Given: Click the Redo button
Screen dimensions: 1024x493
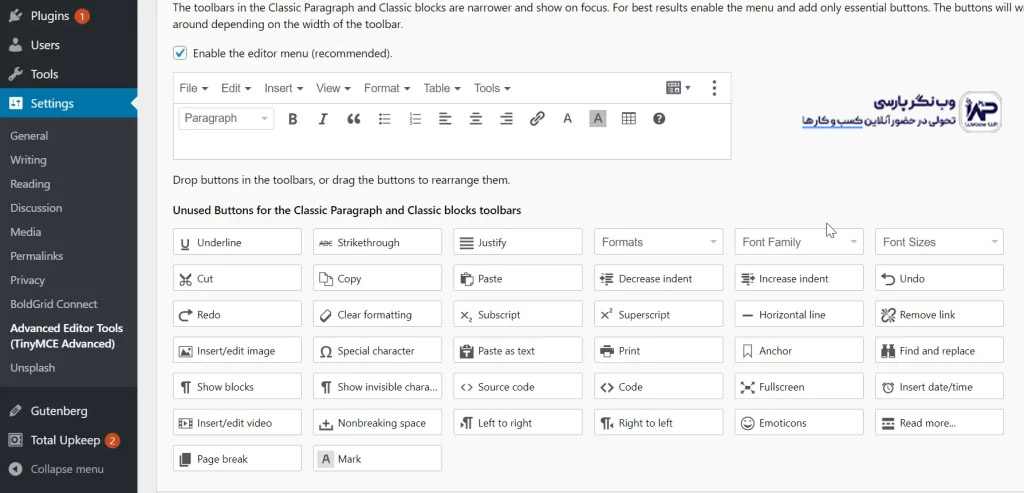Looking at the screenshot, I should 237,315.
